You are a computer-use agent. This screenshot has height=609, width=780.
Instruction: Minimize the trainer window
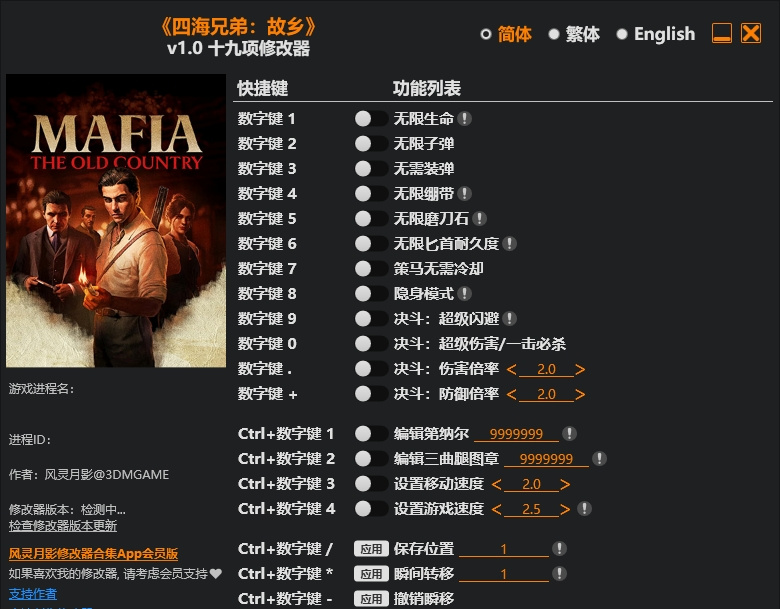click(x=722, y=33)
